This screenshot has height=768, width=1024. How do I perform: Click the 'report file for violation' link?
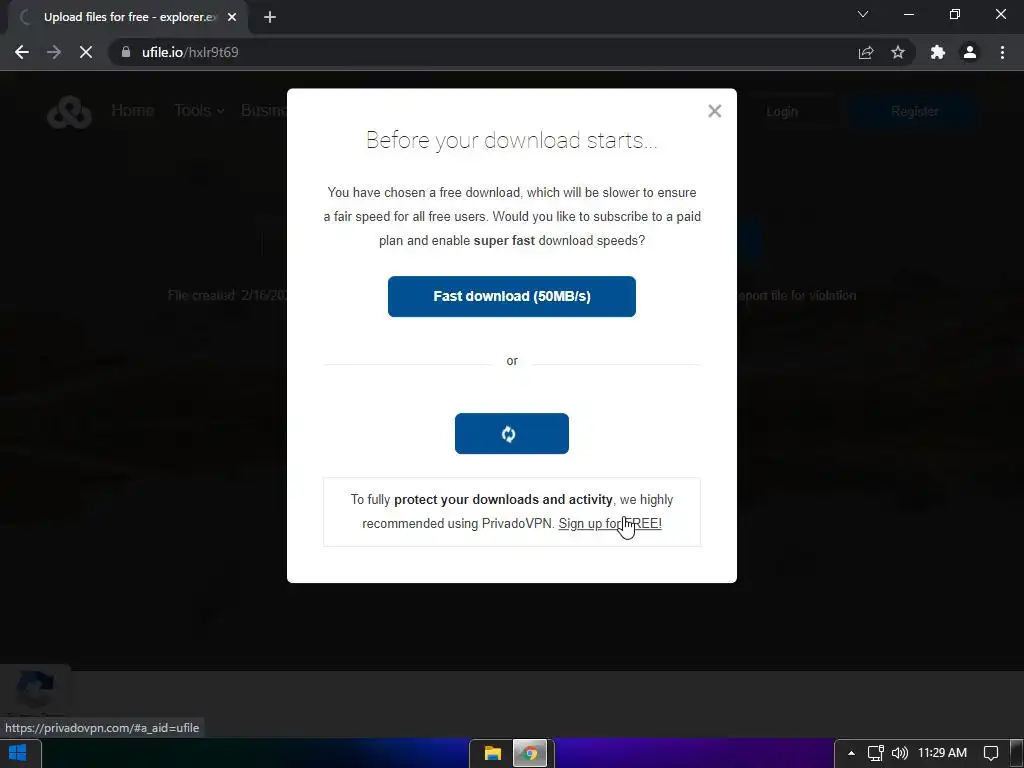pyautogui.click(x=797, y=296)
